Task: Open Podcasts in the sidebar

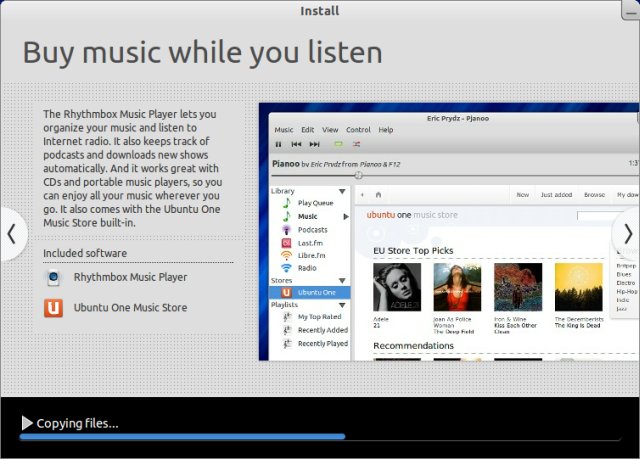Action: [x=313, y=230]
